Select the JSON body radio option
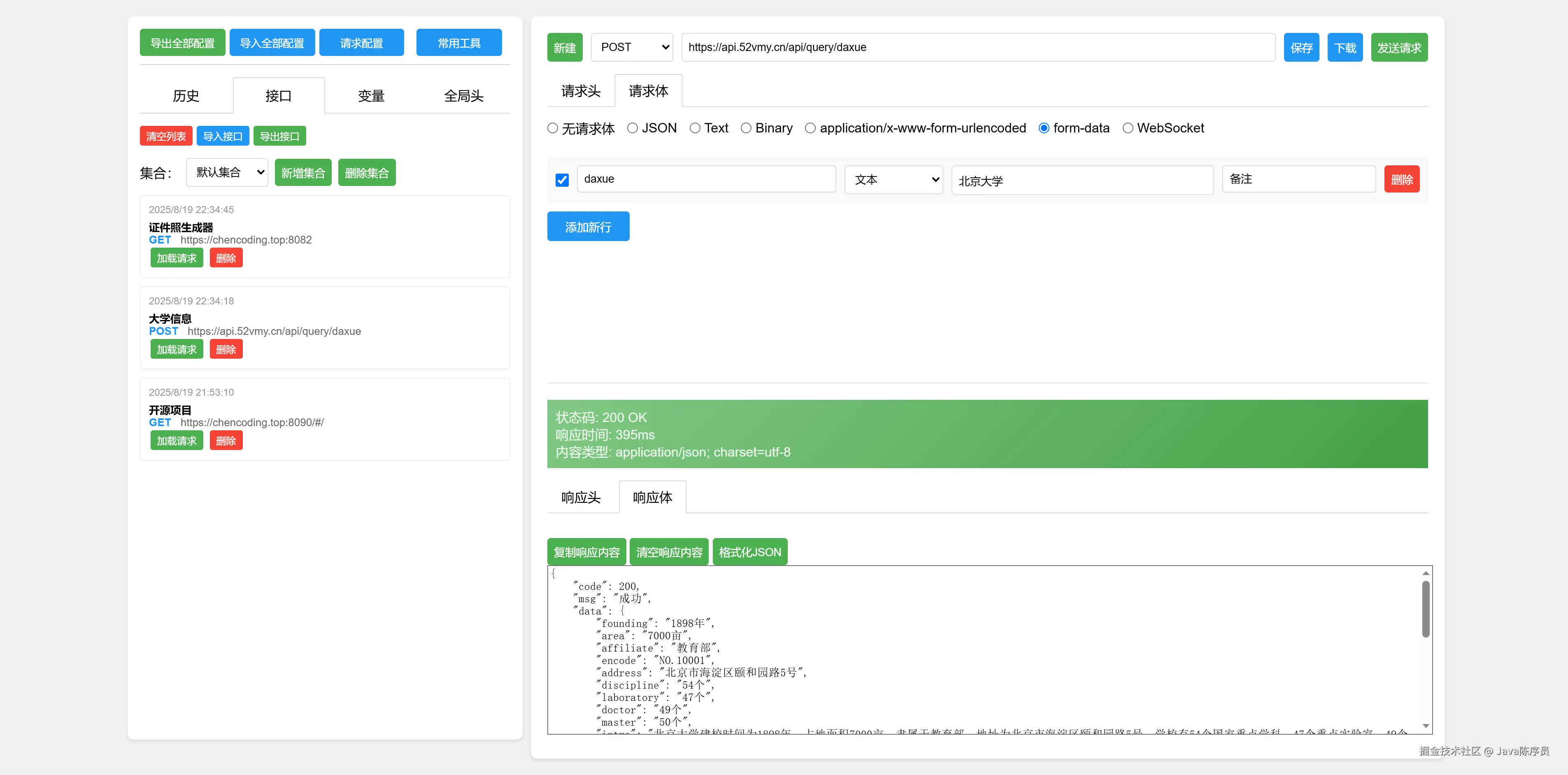Image resolution: width=1568 pixels, height=775 pixels. 633,128
